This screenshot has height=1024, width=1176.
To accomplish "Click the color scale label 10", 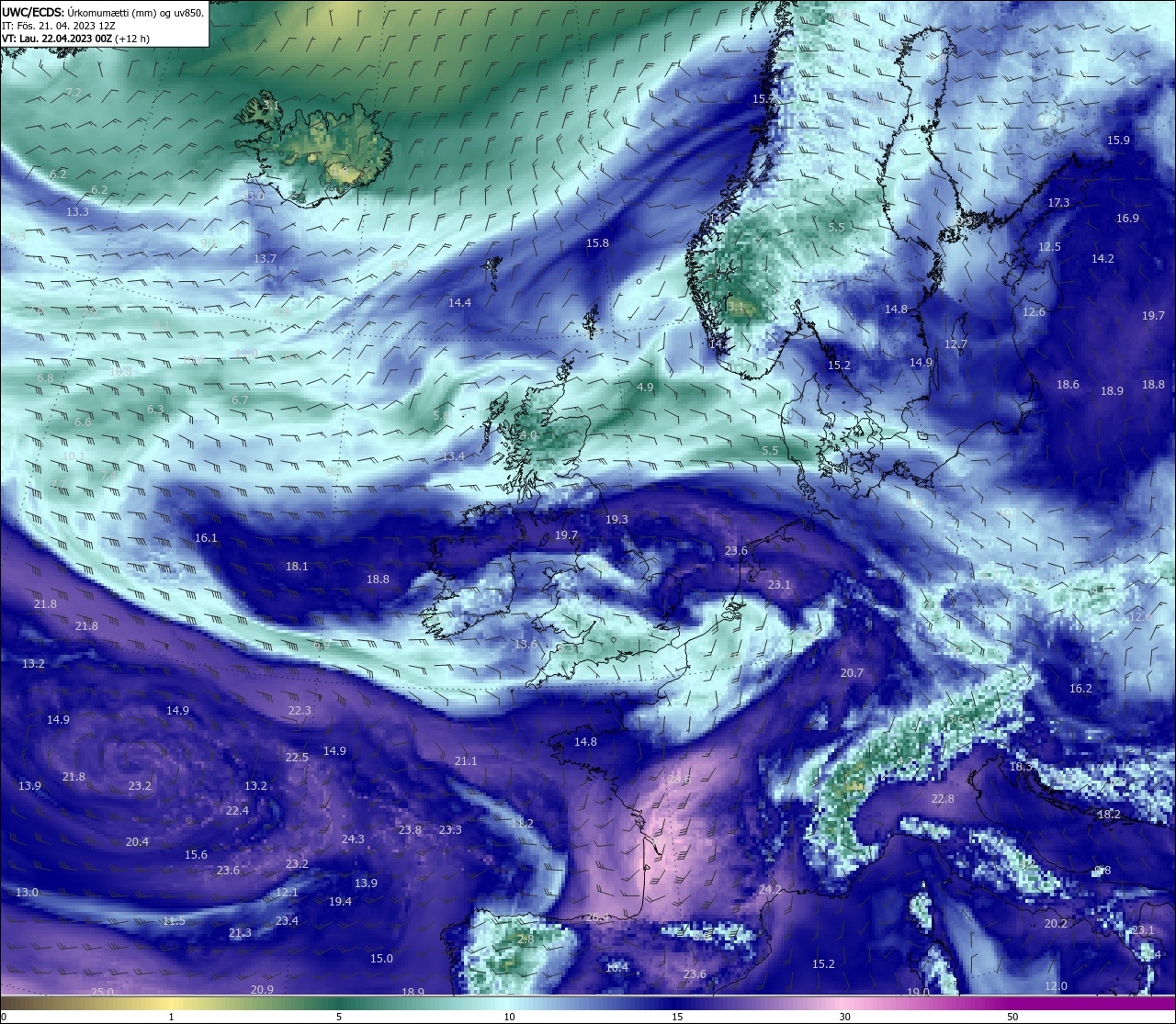I will [509, 1017].
